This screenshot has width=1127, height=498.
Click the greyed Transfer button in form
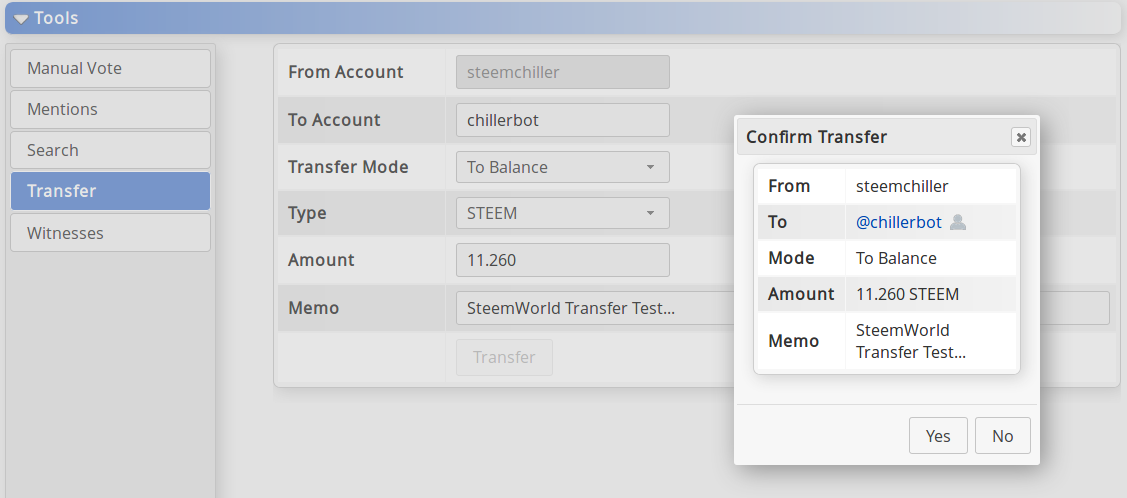[x=505, y=357]
